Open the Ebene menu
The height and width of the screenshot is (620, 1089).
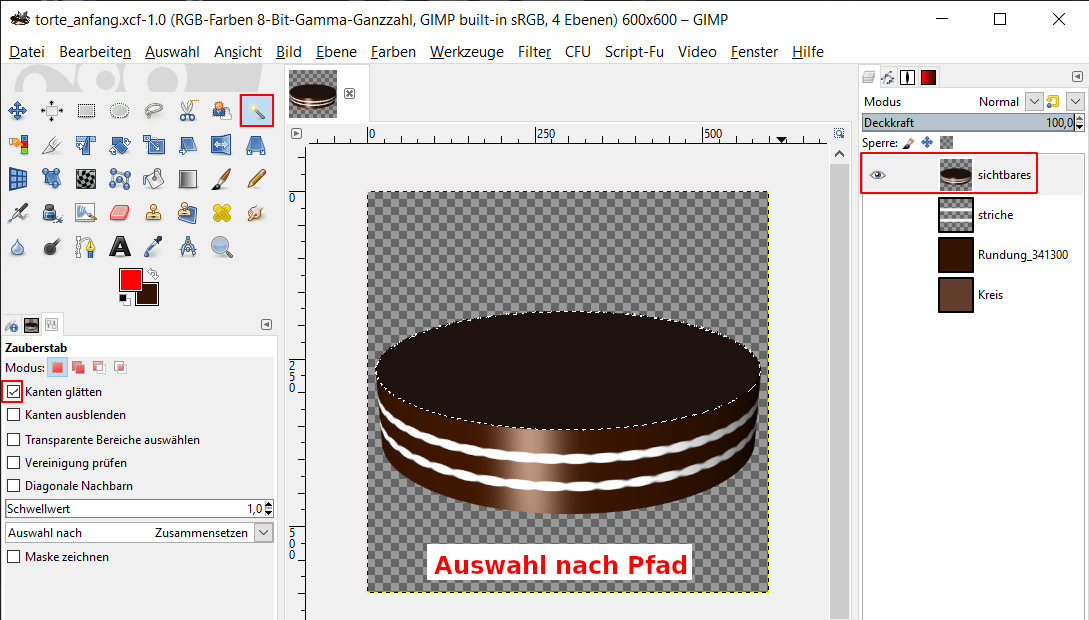click(335, 52)
